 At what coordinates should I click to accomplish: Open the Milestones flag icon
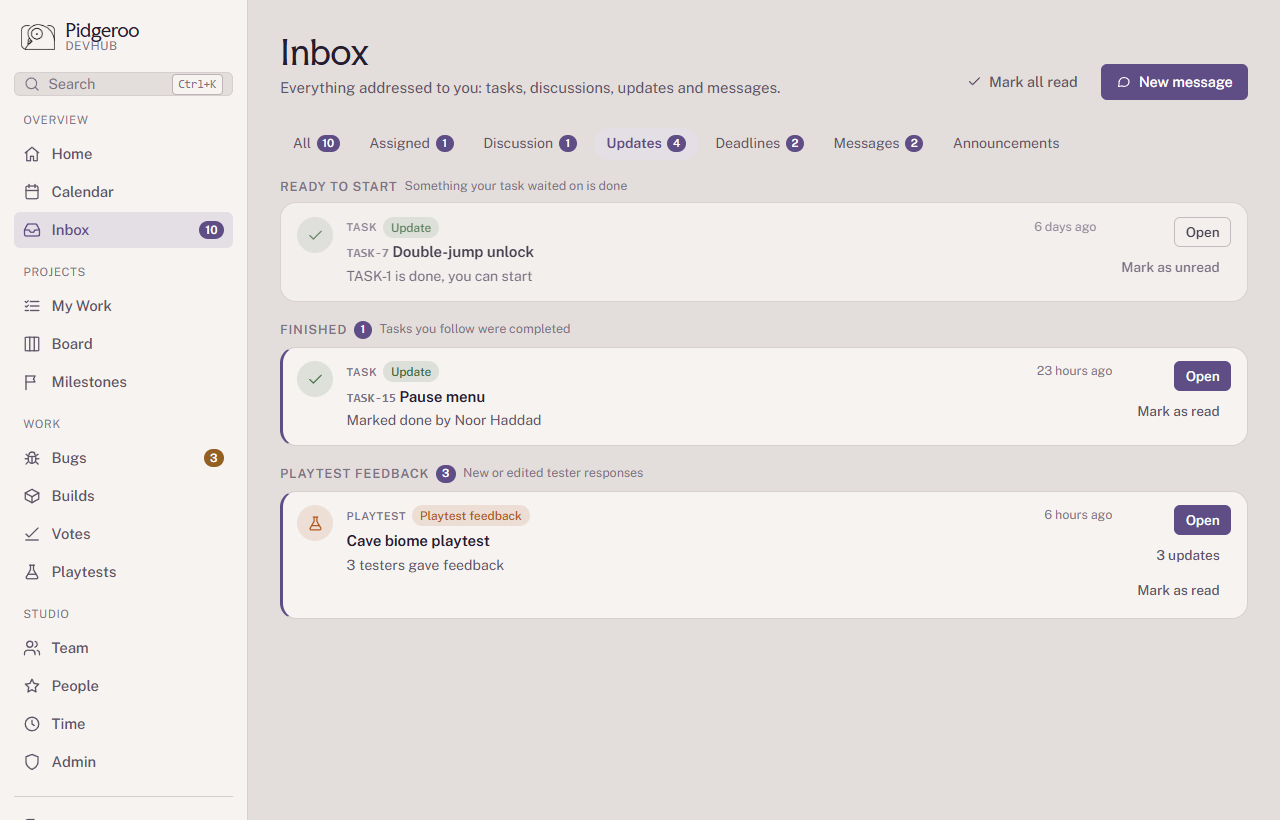(33, 382)
